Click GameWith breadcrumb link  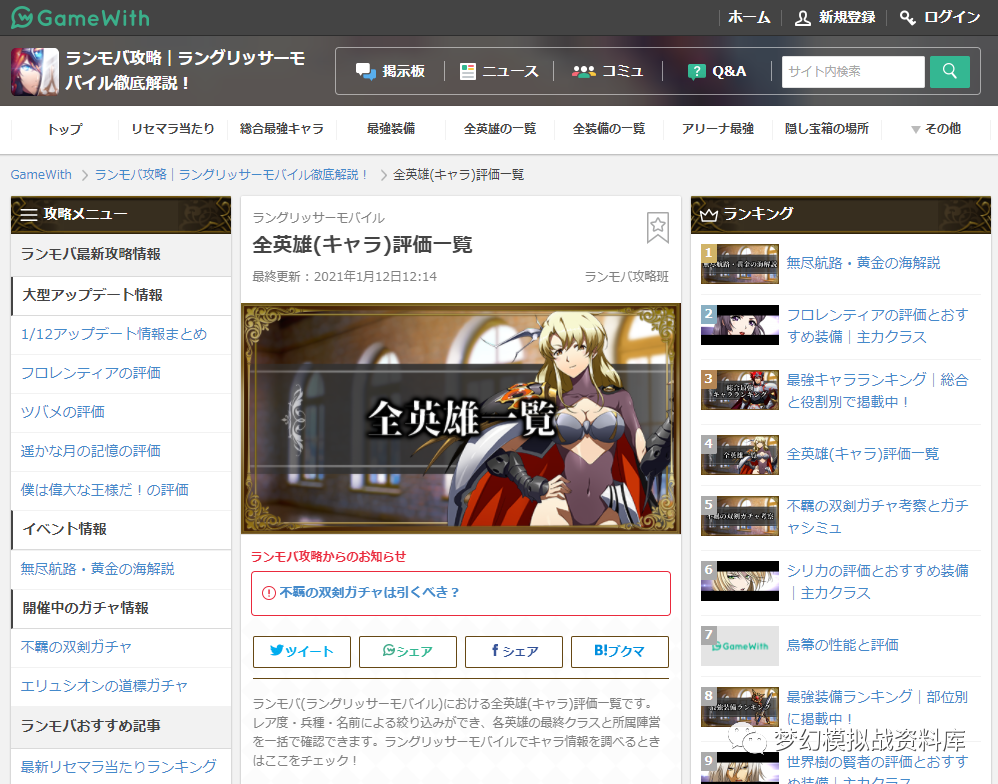[41, 174]
